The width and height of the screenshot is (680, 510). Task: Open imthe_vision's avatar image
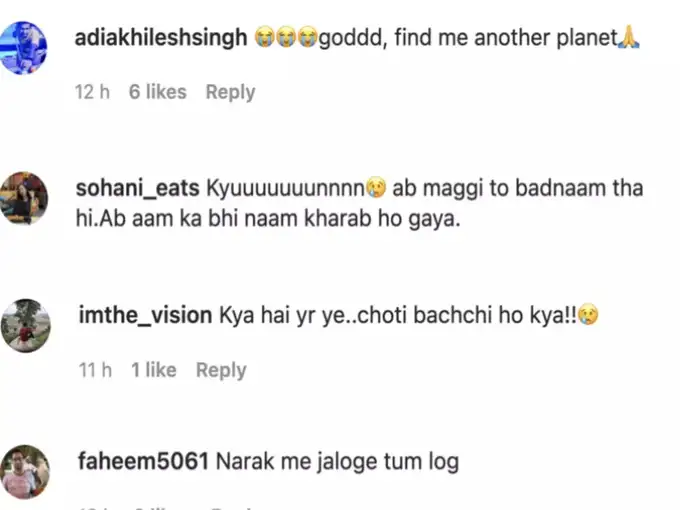click(24, 325)
